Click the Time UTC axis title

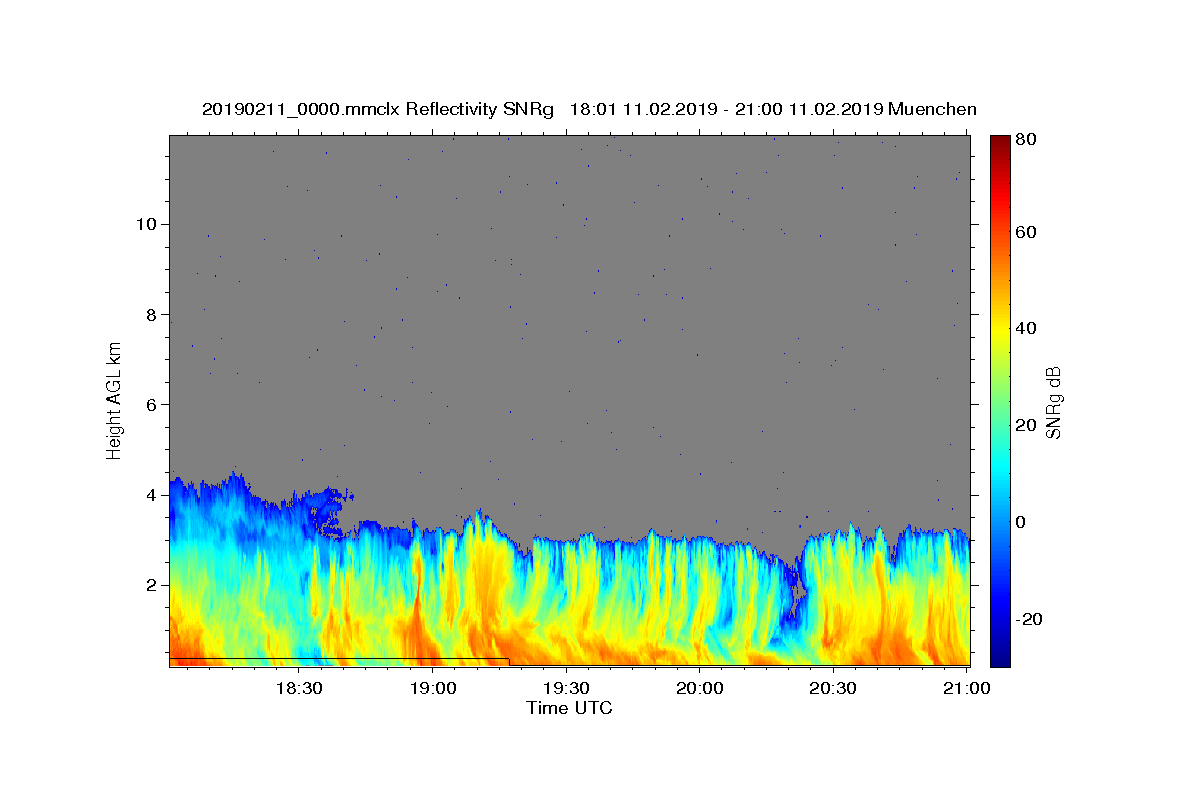(x=569, y=708)
